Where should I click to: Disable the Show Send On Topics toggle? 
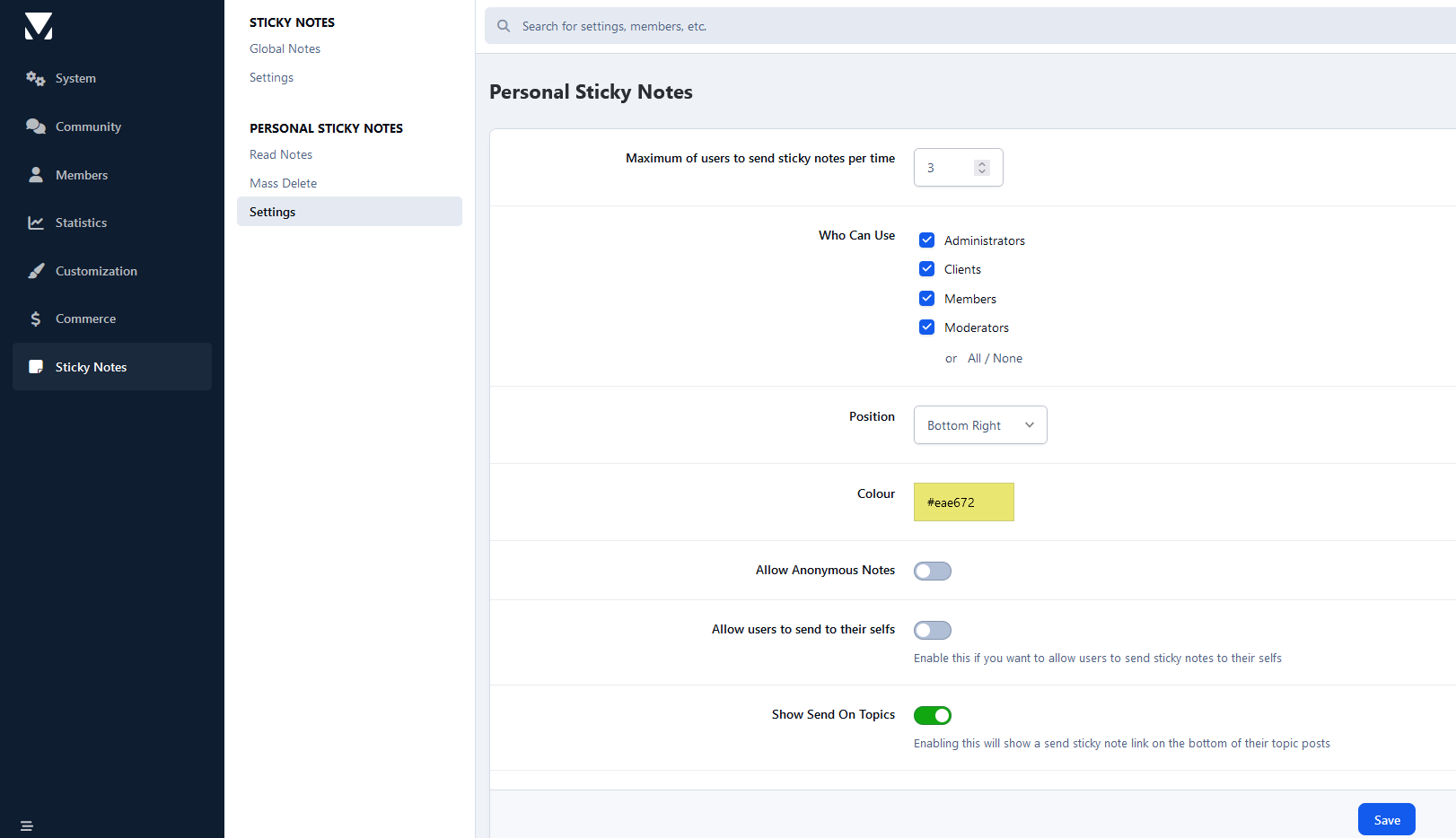(932, 716)
